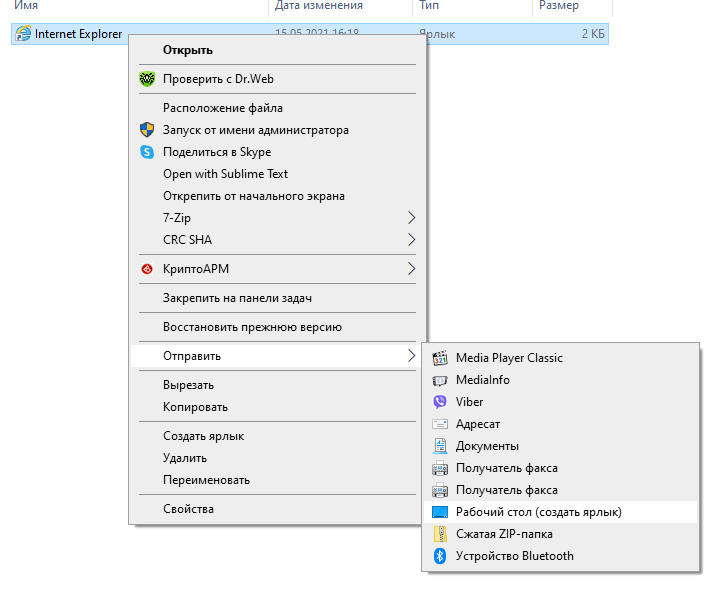Open the CRC SHA menu entry
Screen dimensions: 721x589
pos(277,240)
